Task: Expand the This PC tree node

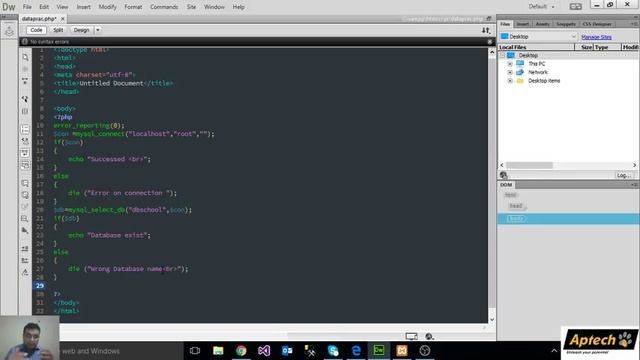Action: 510,64
